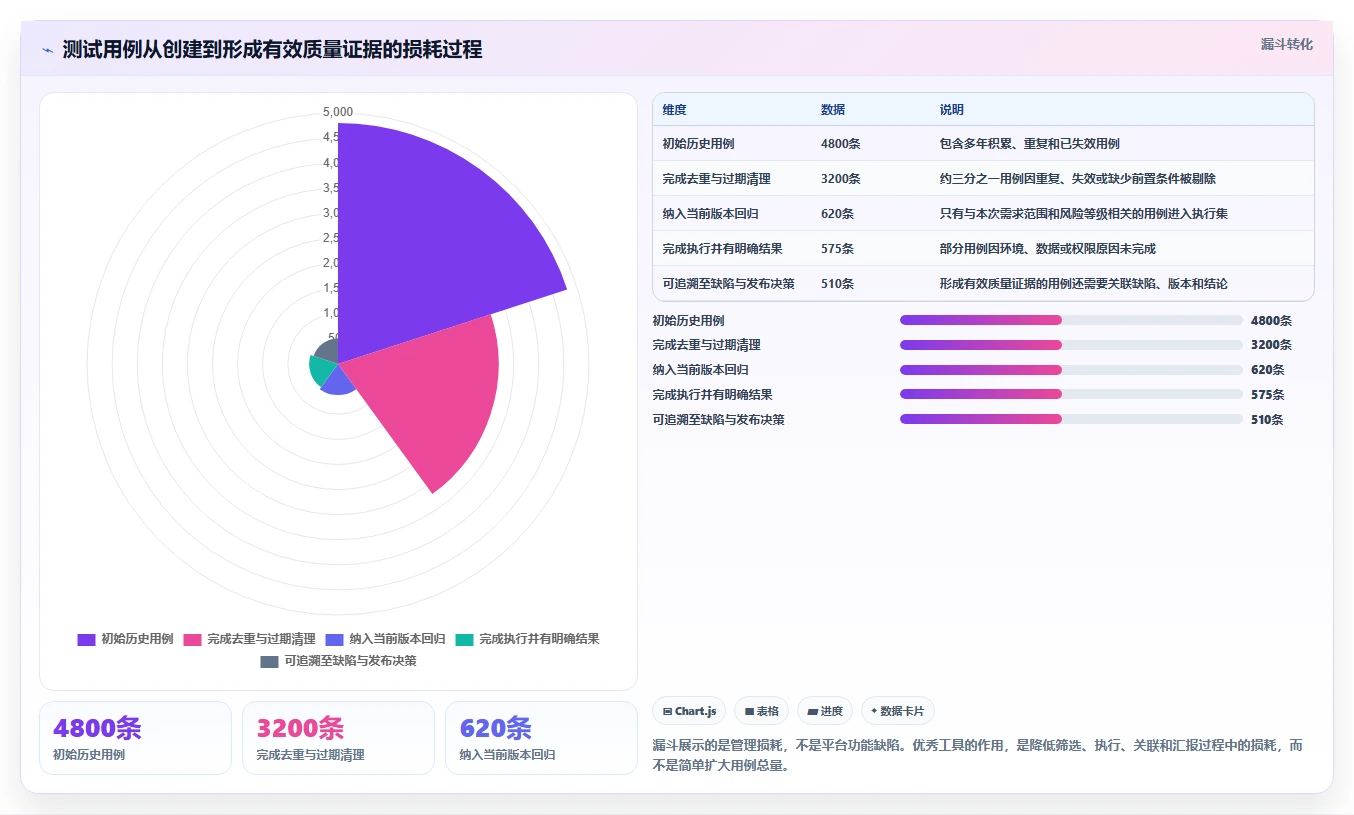Screen dimensions: 1354x815
Task: Click the 数据 table column header
Action: point(833,110)
